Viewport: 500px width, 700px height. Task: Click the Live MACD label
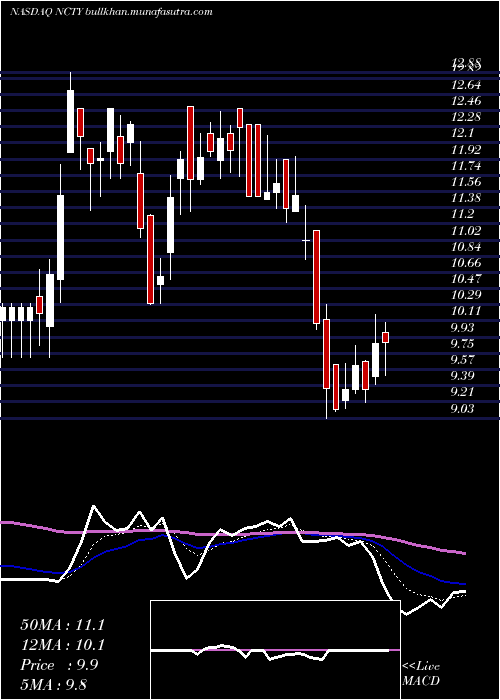(421, 674)
